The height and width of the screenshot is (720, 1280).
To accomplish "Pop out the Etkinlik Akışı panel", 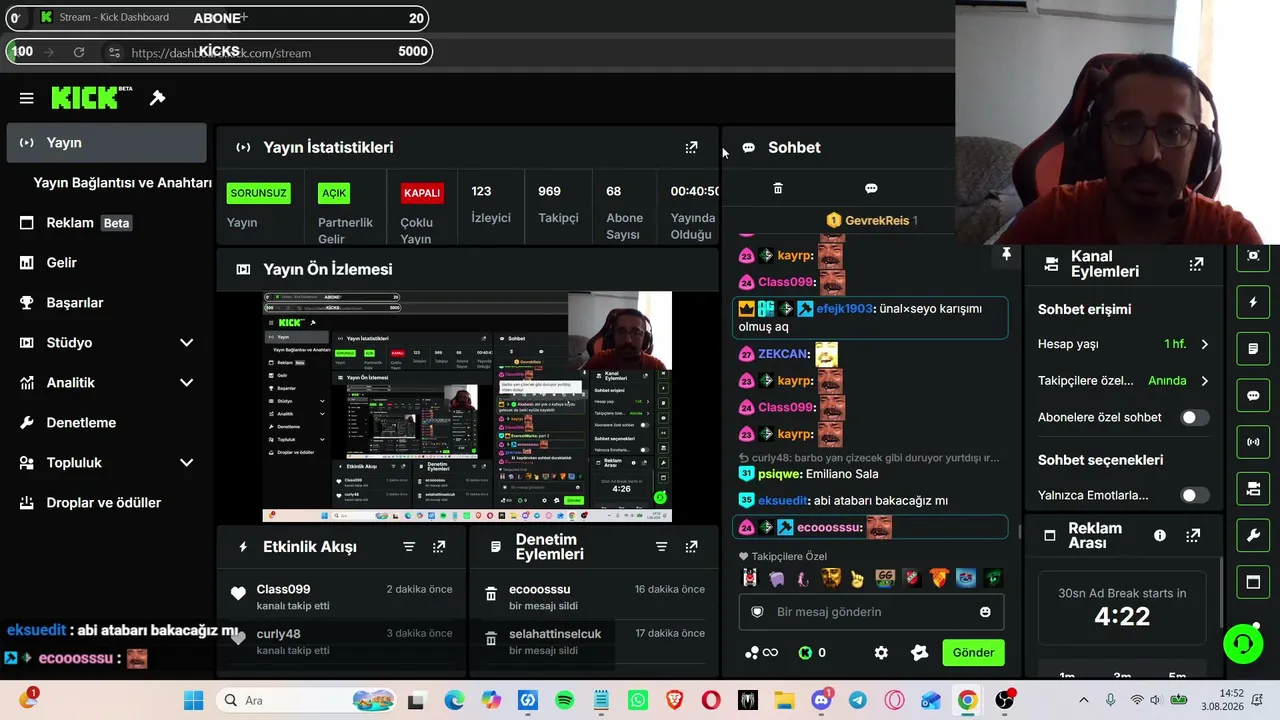I will point(439,547).
